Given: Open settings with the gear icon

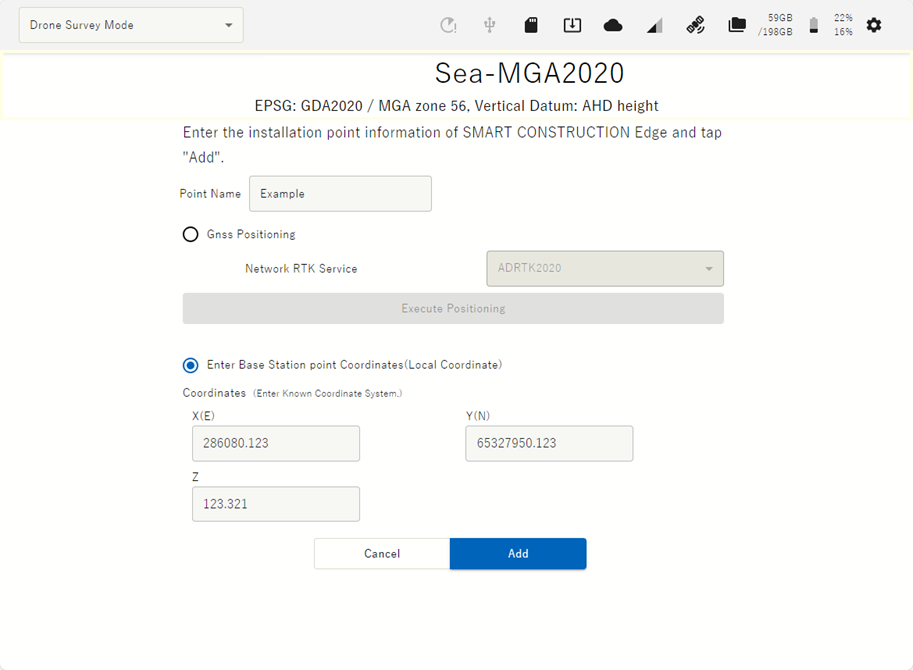Looking at the screenshot, I should click(874, 25).
